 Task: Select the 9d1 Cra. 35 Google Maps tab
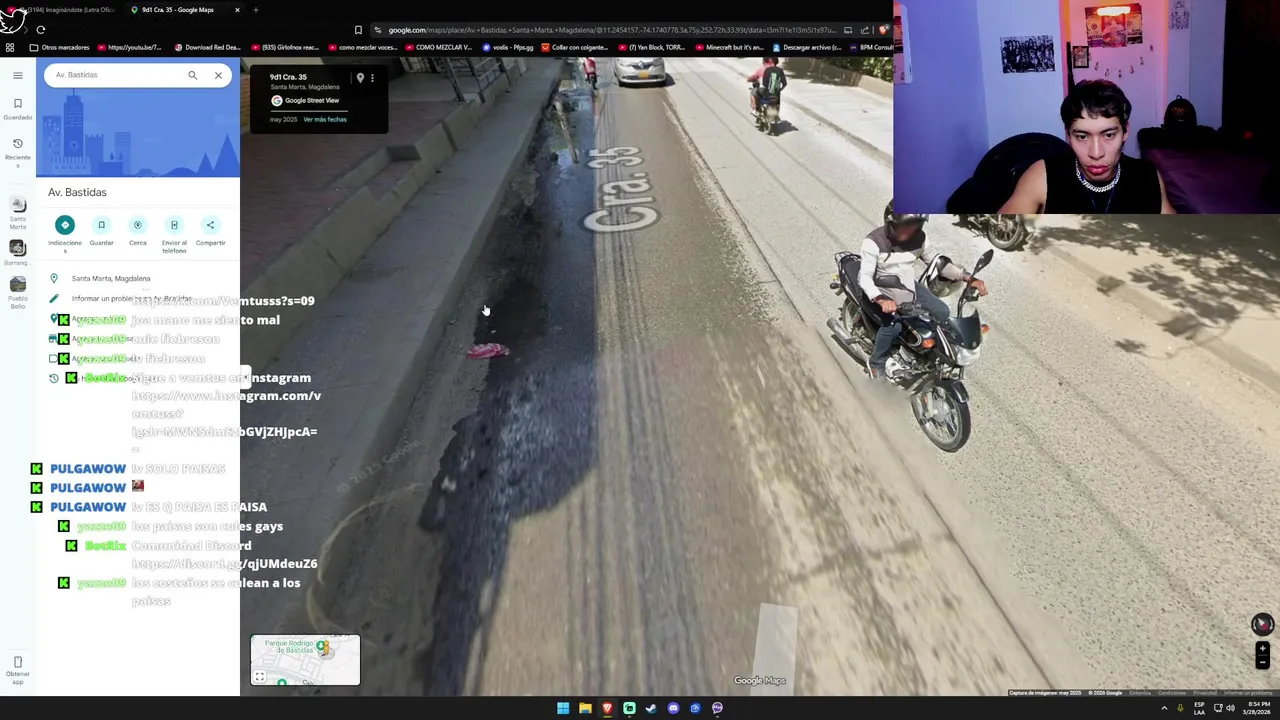[185, 10]
